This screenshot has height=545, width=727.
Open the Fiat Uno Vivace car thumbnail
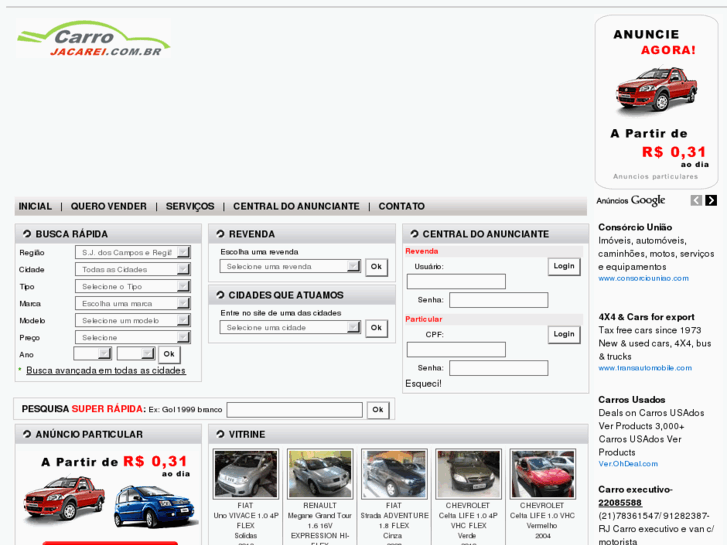246,474
